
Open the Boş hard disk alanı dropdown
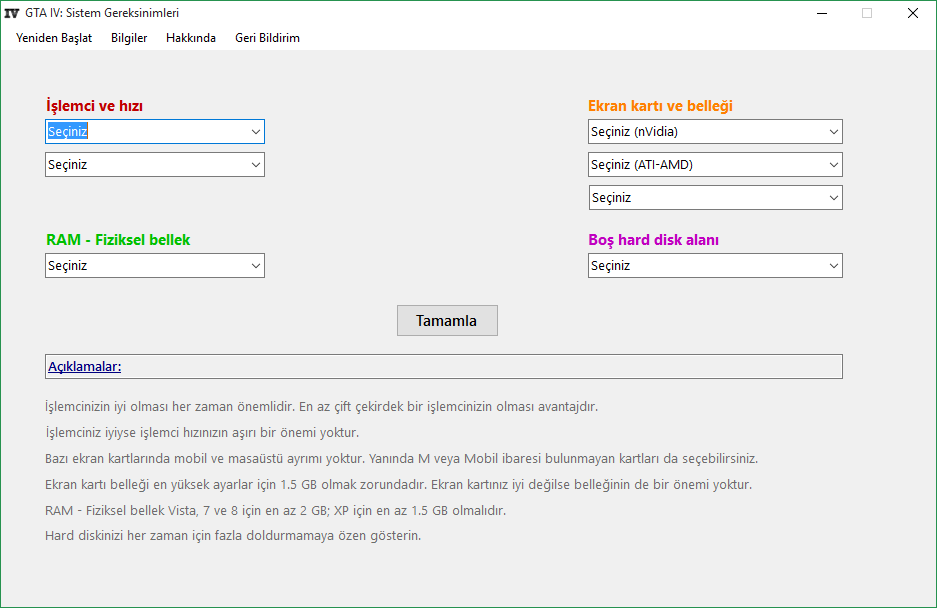coord(715,265)
